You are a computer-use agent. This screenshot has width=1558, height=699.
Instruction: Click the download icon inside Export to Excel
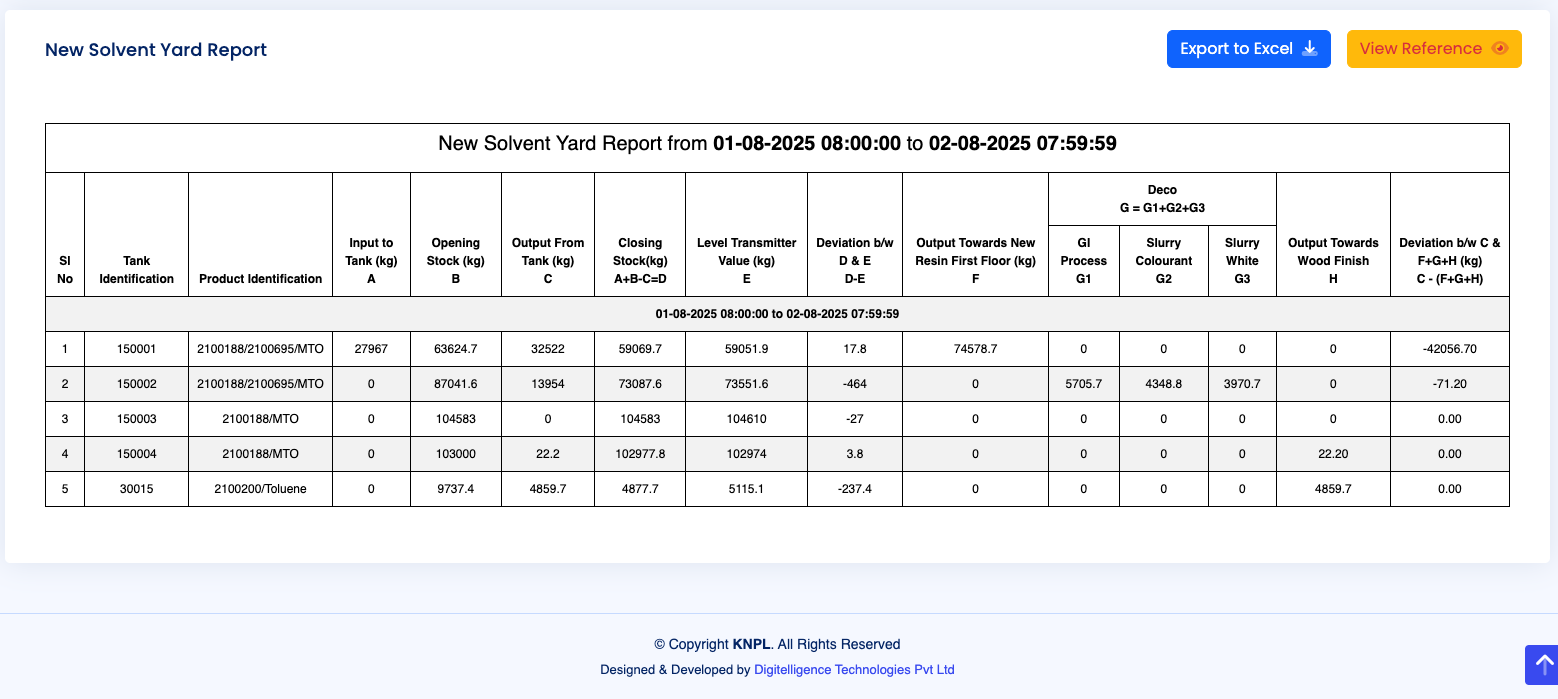[1309, 48]
